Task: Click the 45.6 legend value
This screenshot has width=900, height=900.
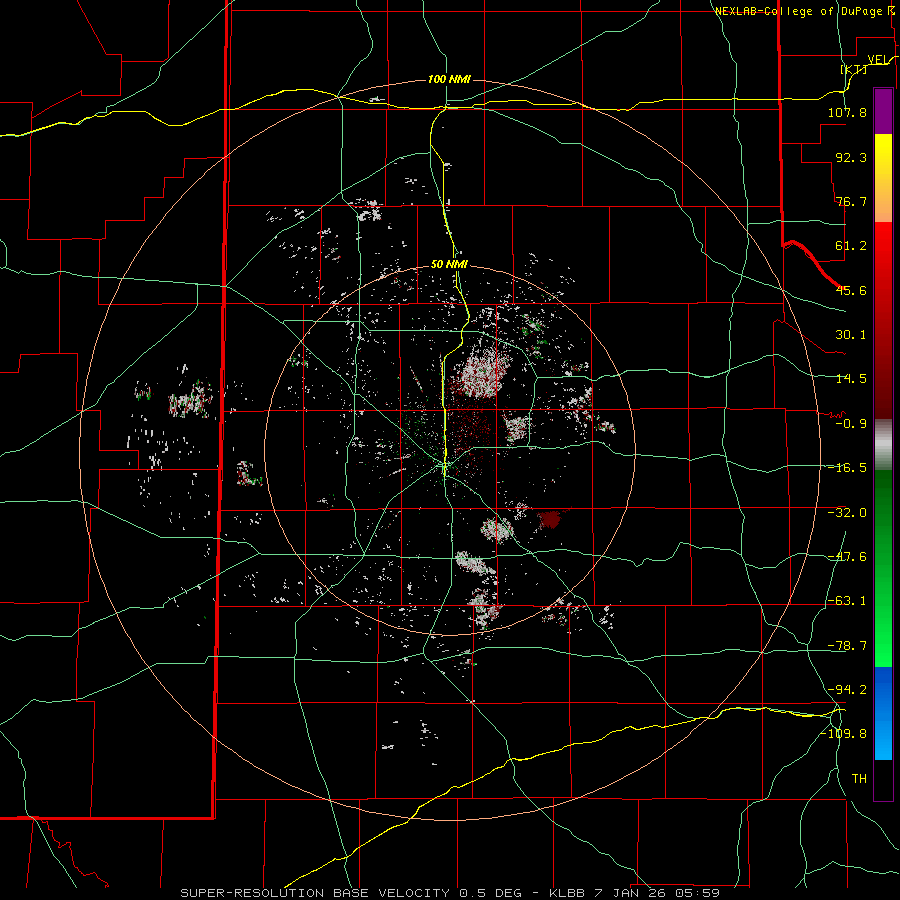Action: (851, 290)
